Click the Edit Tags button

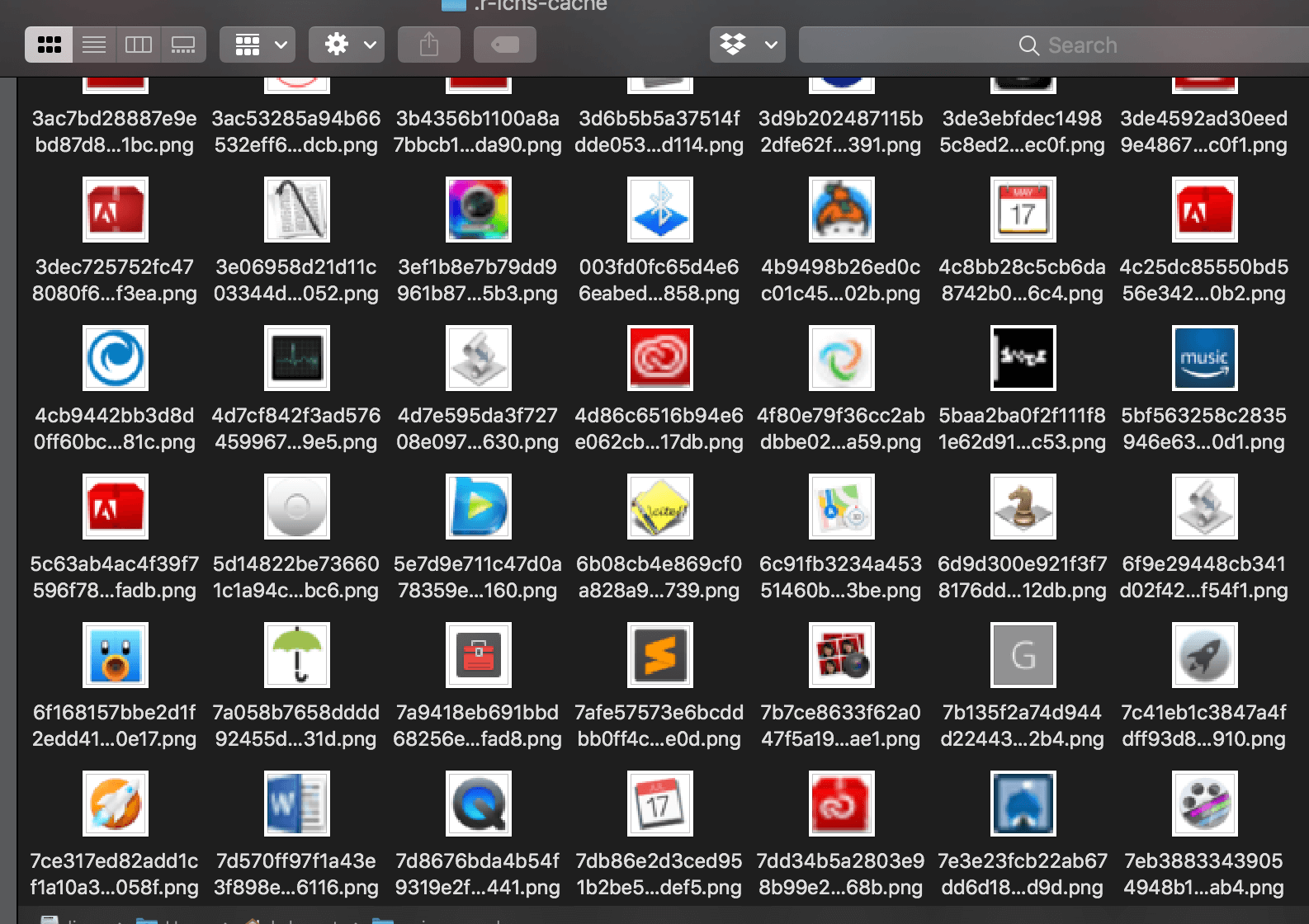(x=504, y=45)
